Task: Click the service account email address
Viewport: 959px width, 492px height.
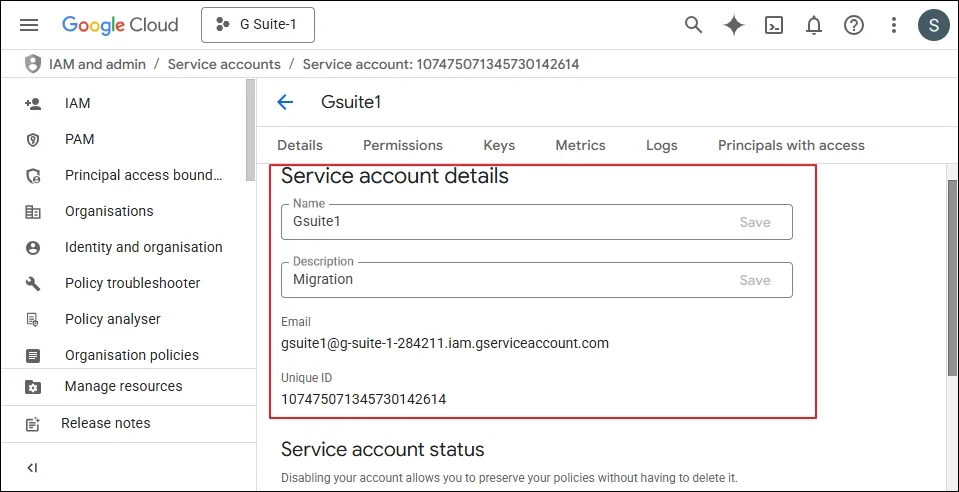Action: click(x=445, y=343)
